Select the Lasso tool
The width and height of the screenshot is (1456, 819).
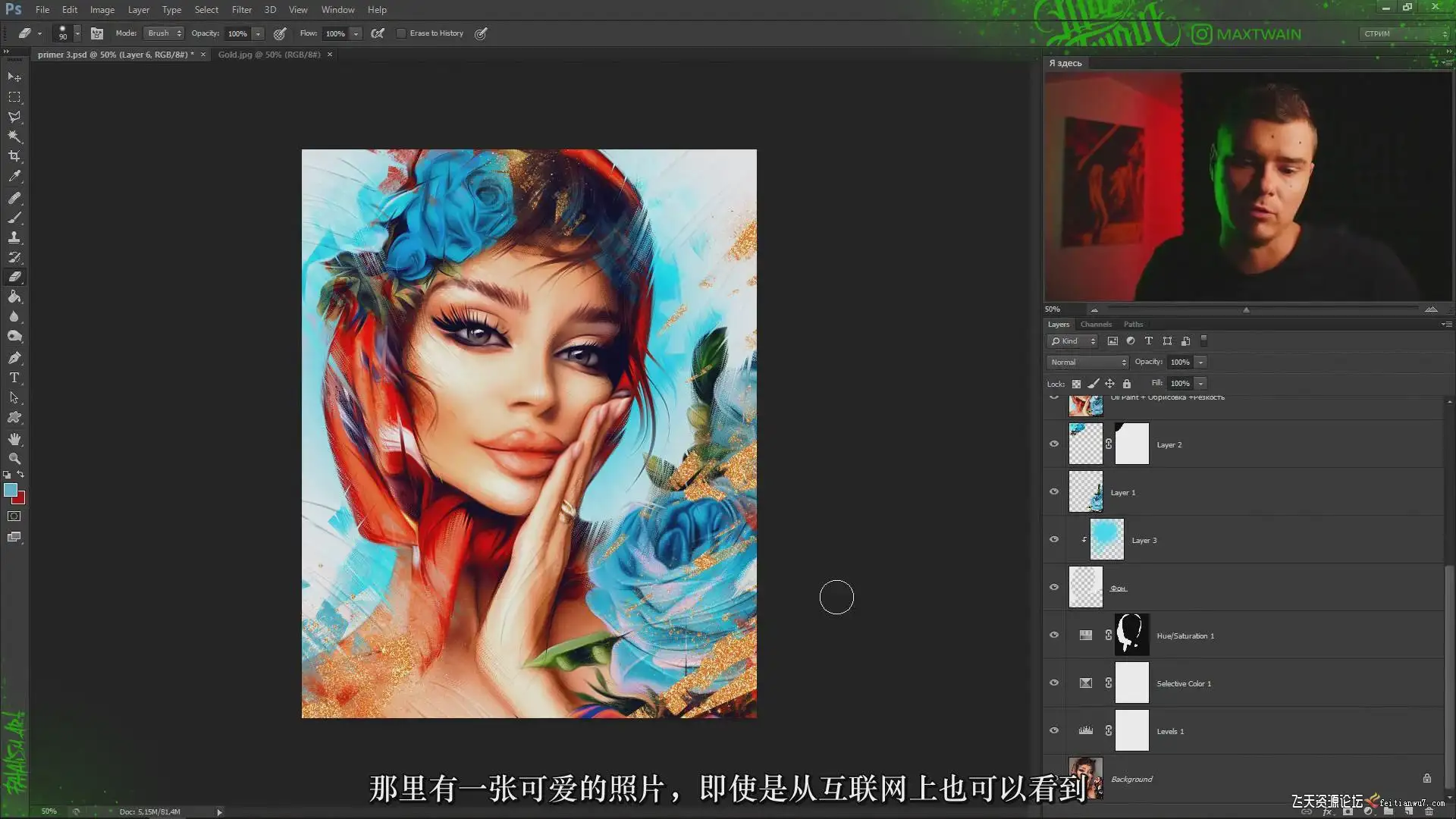point(14,117)
